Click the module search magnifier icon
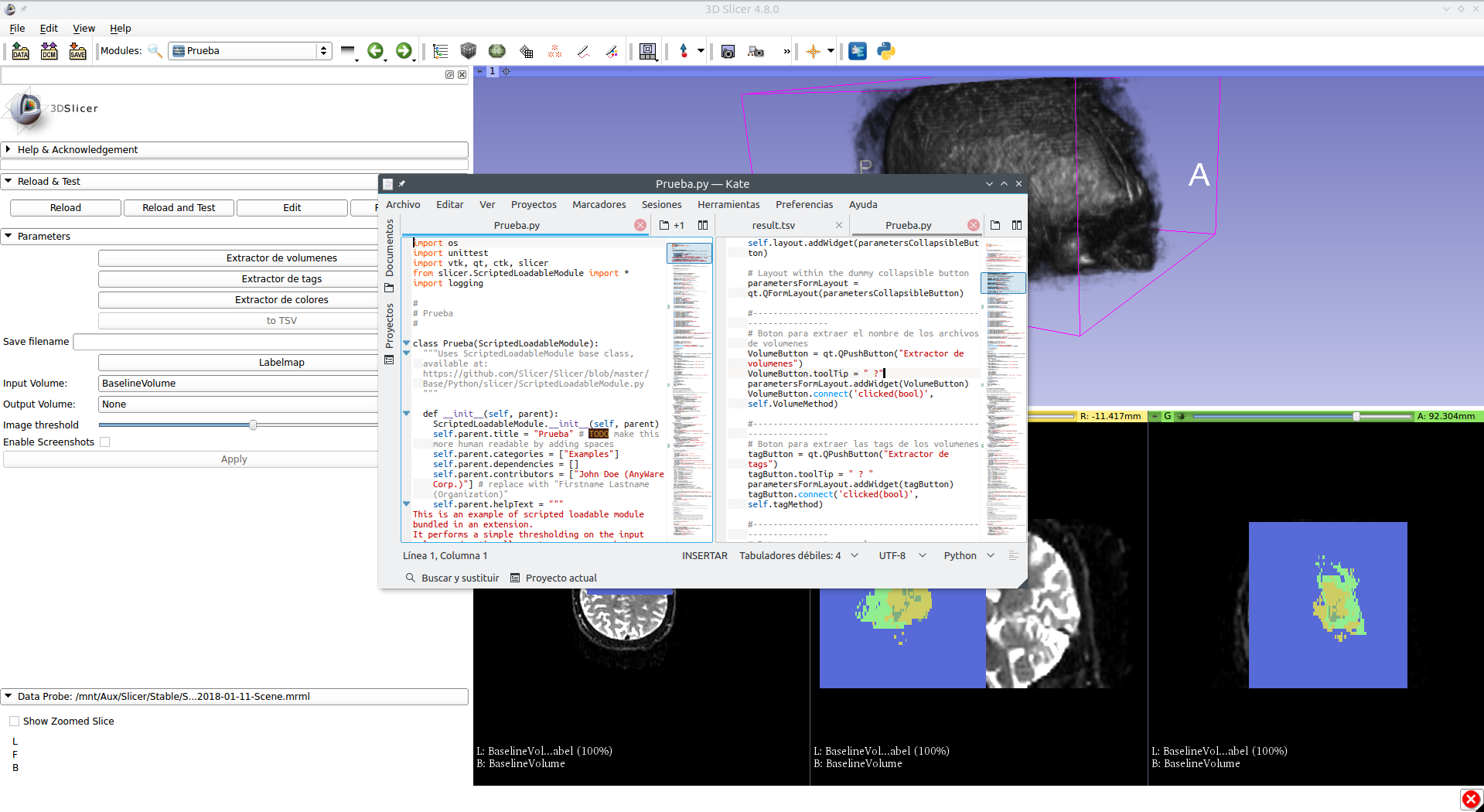This screenshot has width=1484, height=812. pos(155,51)
